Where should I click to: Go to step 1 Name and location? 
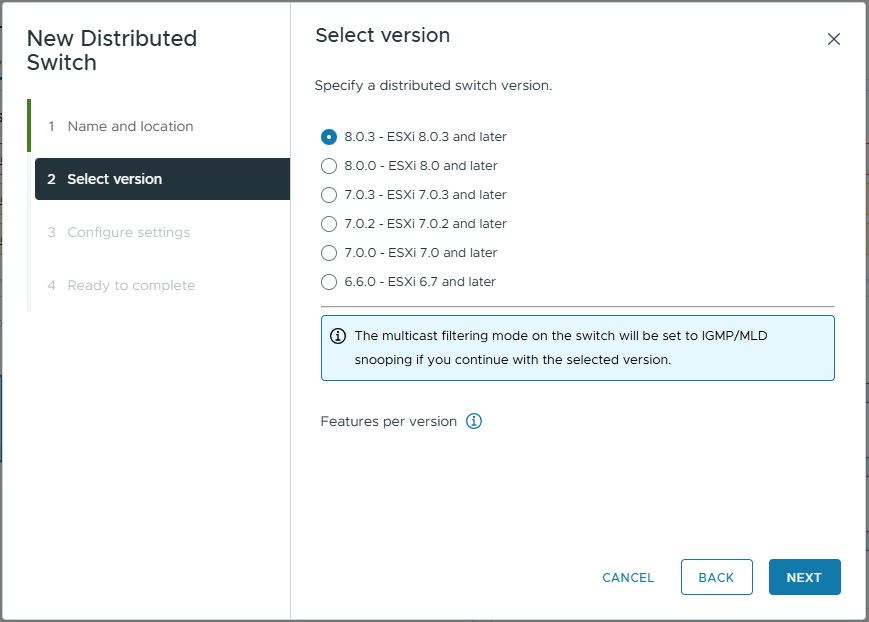tap(130, 126)
